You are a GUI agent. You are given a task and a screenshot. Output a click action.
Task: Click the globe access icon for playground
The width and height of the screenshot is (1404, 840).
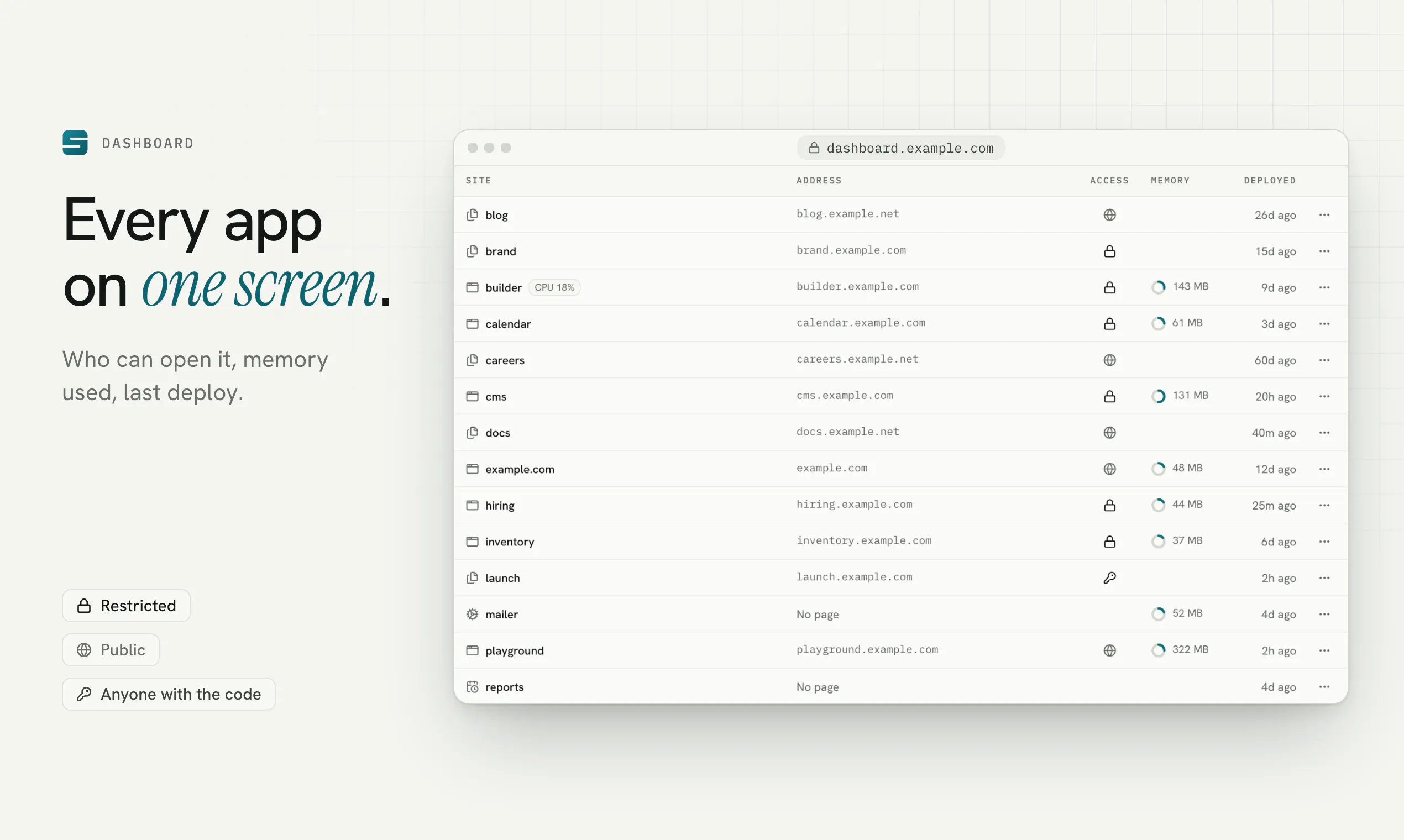(1109, 650)
